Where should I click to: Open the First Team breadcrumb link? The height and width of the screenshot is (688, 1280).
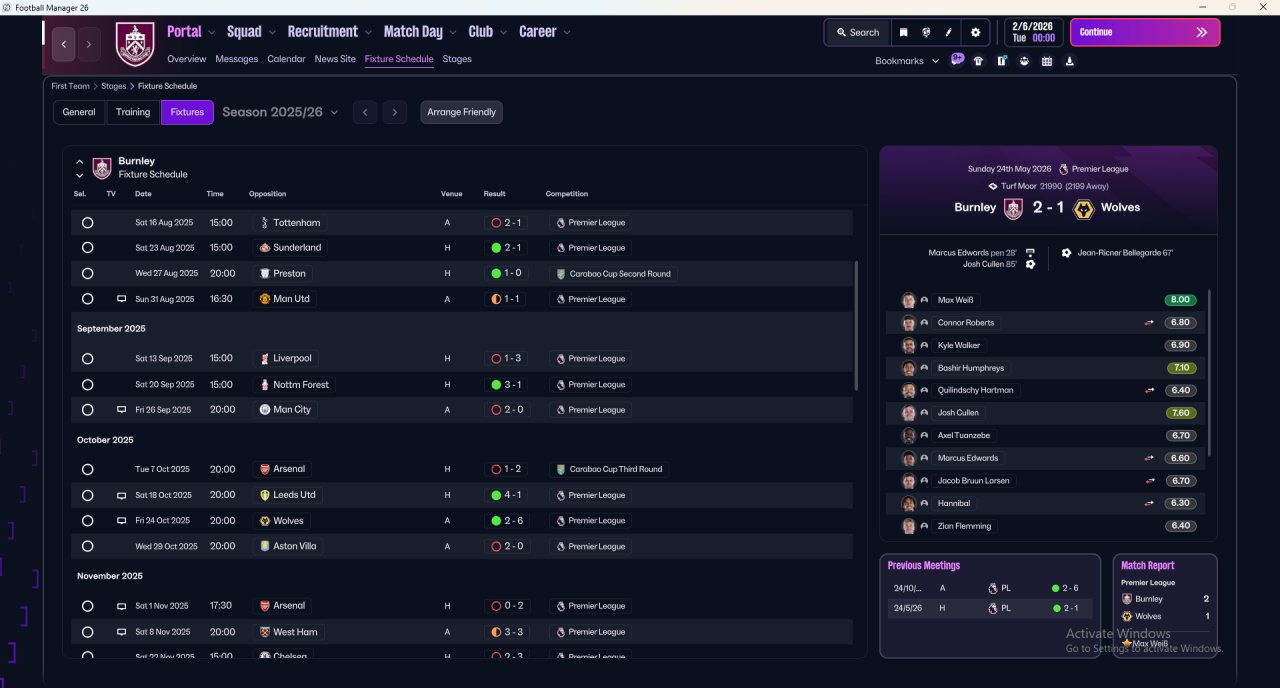point(71,86)
